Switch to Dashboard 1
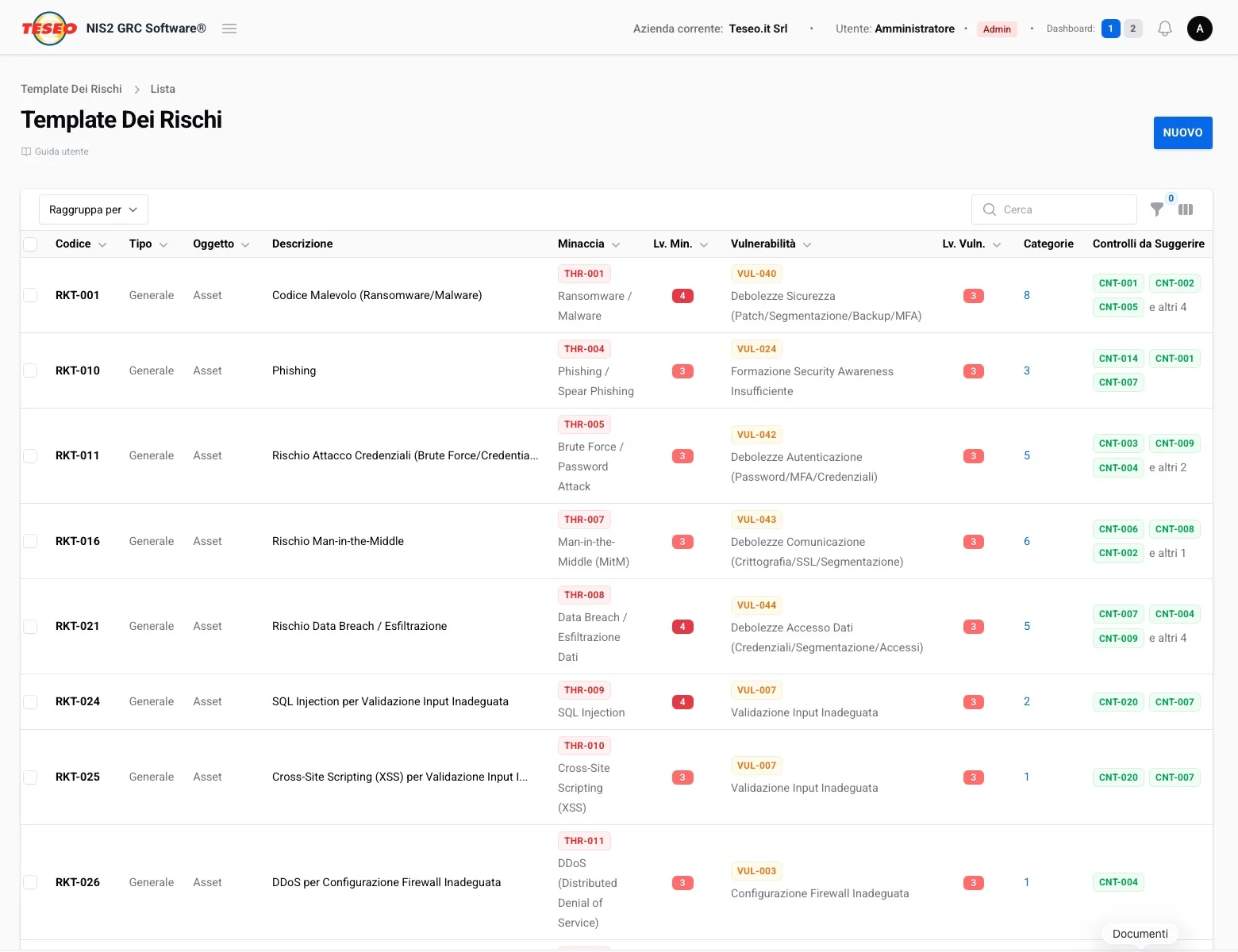 click(1110, 29)
